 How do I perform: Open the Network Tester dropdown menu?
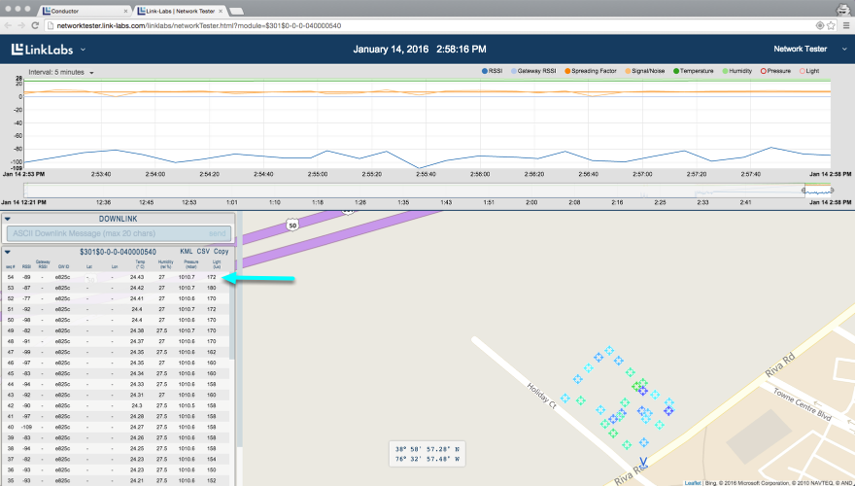click(806, 48)
